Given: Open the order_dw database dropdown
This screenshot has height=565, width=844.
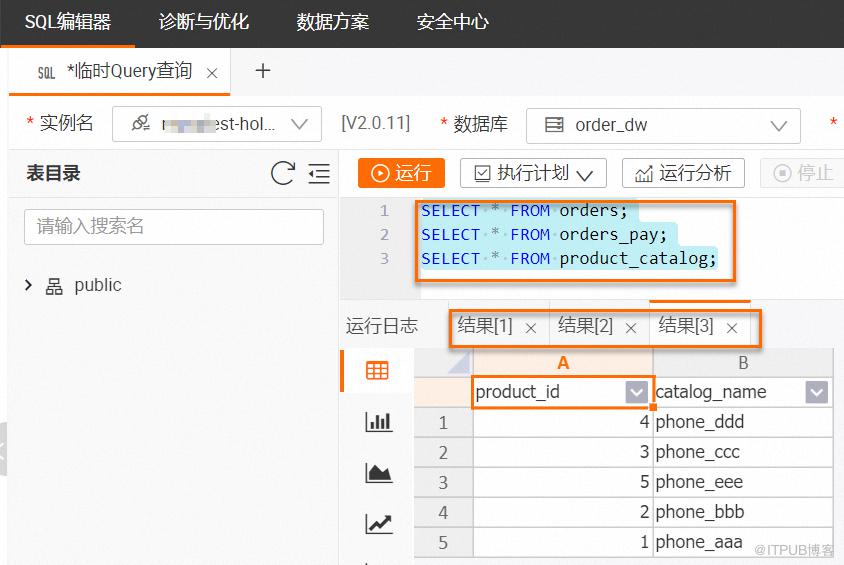Looking at the screenshot, I should click(663, 125).
